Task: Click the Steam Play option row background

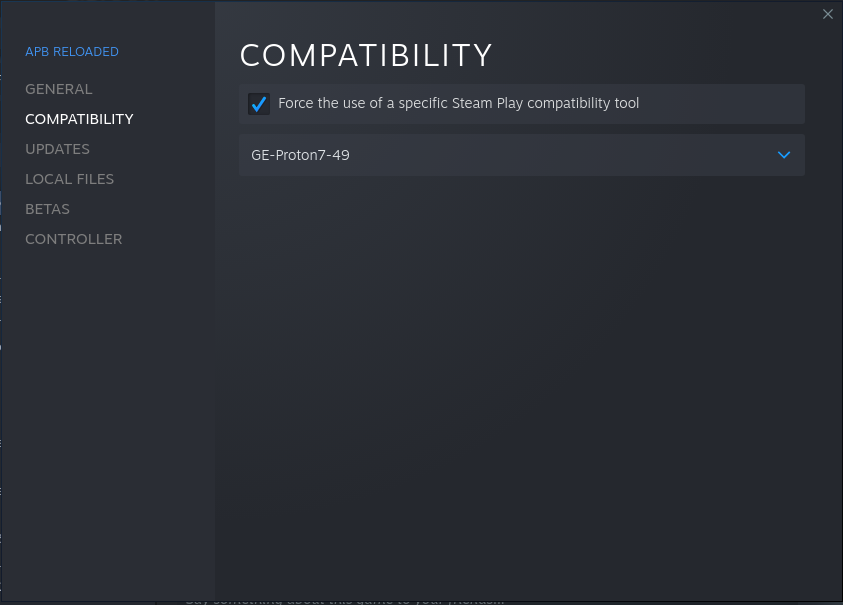Action: coord(720,103)
